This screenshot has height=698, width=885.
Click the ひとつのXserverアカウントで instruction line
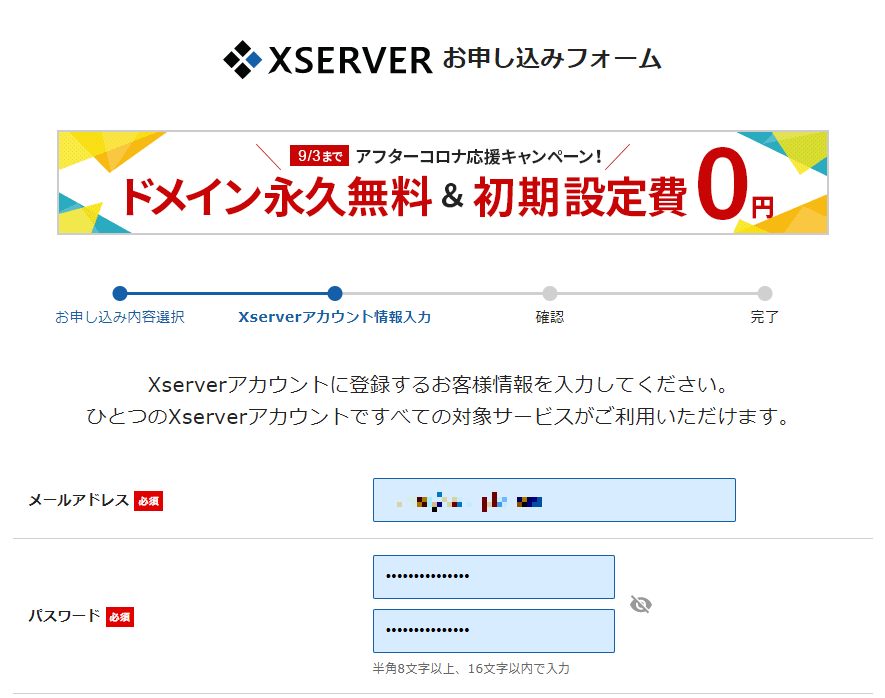438,416
